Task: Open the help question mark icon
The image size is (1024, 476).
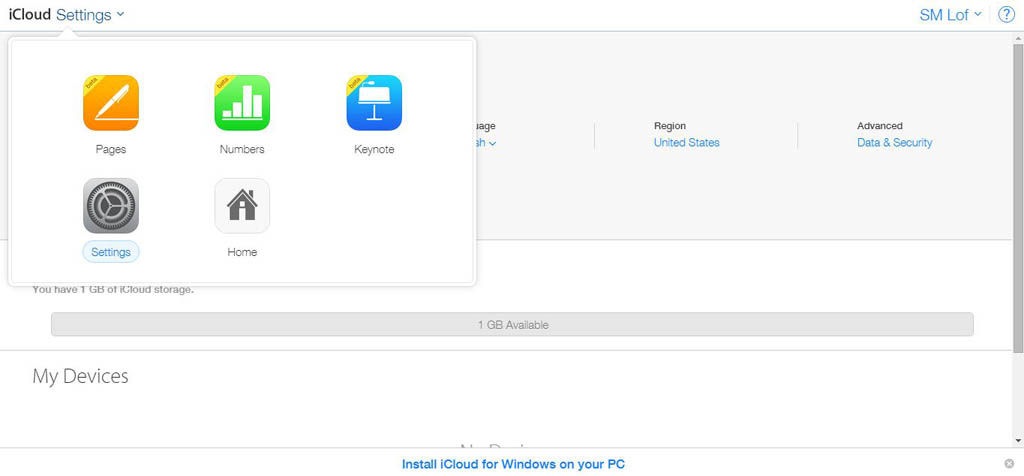Action: [x=1006, y=15]
